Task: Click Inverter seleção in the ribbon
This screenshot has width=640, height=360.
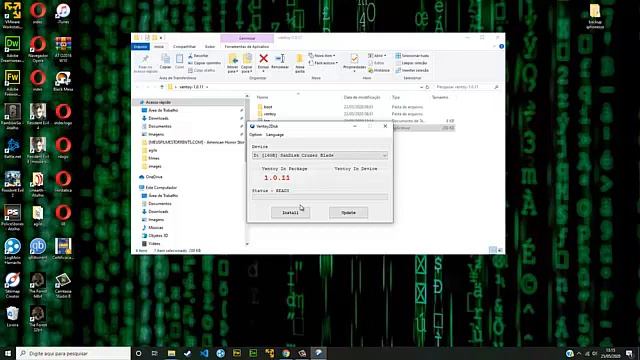Action: [x=412, y=71]
